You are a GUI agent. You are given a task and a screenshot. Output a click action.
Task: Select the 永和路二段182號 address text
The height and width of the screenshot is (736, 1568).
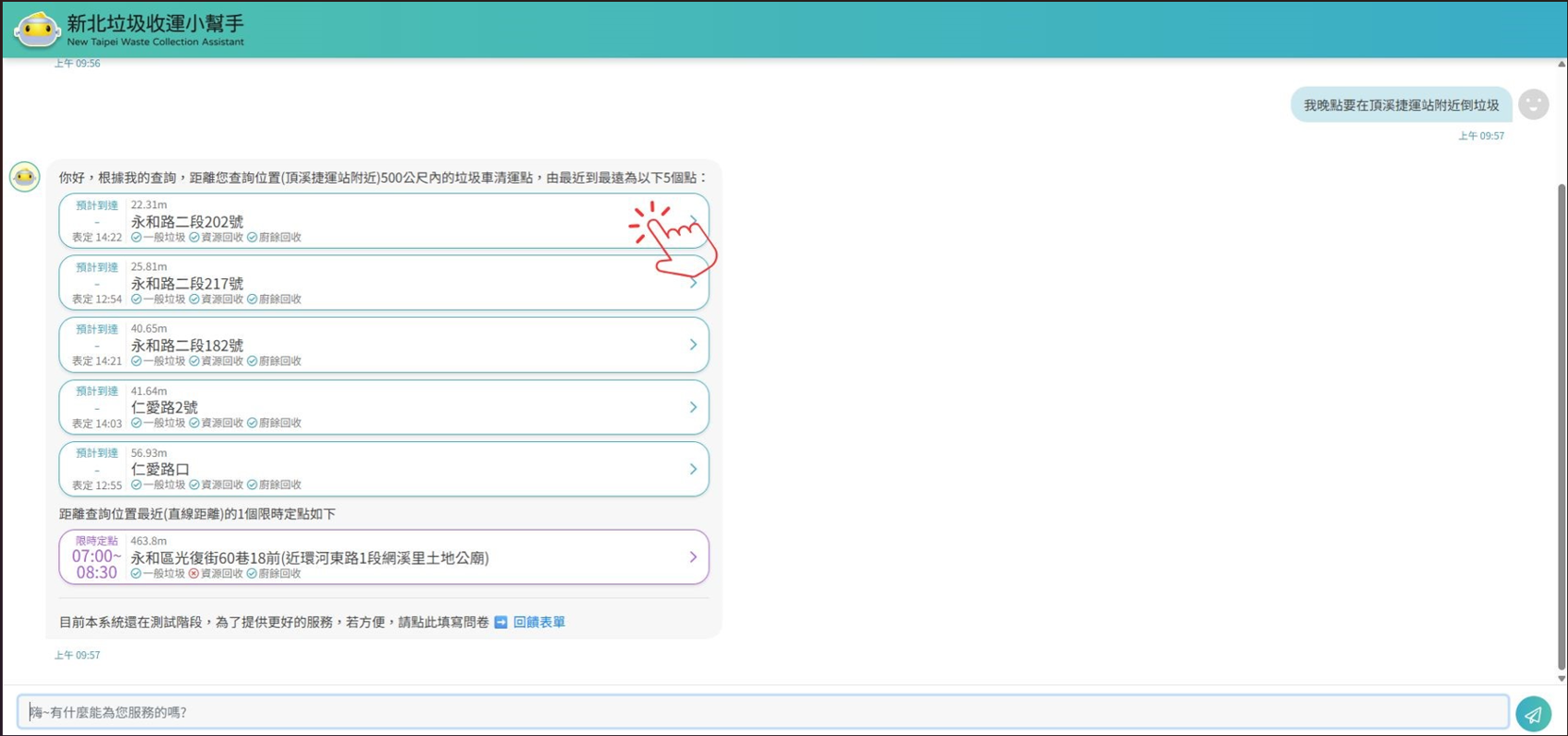tap(187, 345)
